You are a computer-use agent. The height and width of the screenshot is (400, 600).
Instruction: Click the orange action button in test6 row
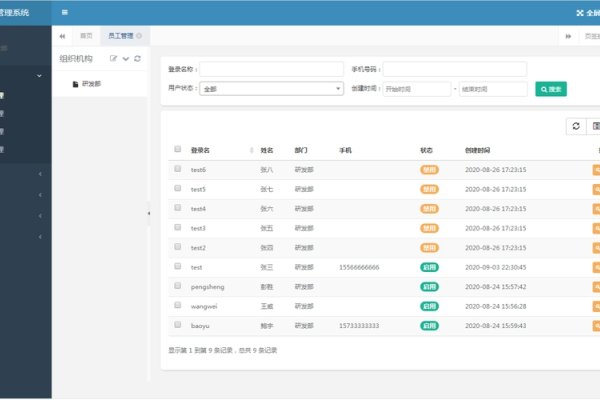tap(596, 170)
